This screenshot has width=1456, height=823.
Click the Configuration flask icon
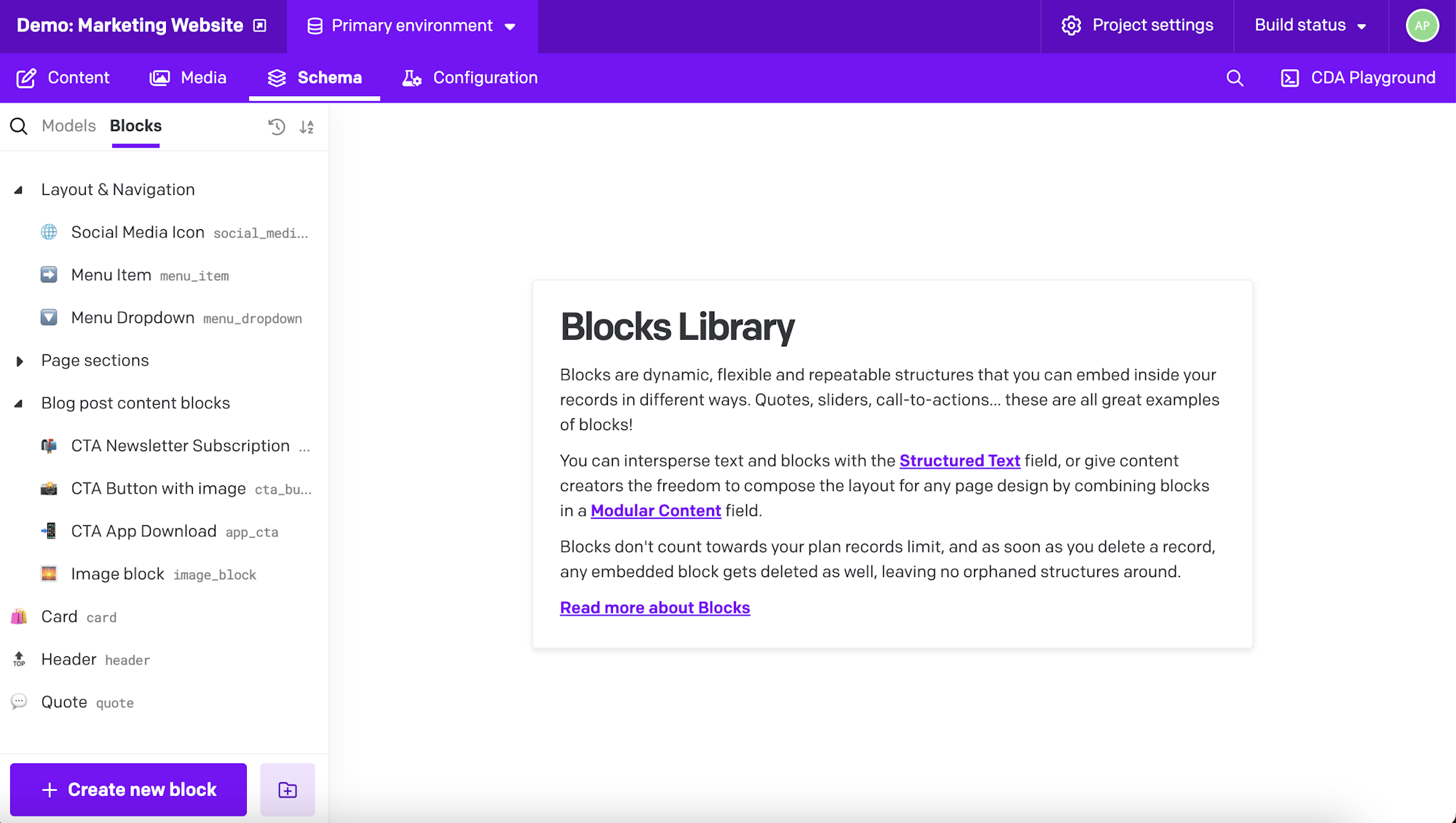tap(411, 78)
